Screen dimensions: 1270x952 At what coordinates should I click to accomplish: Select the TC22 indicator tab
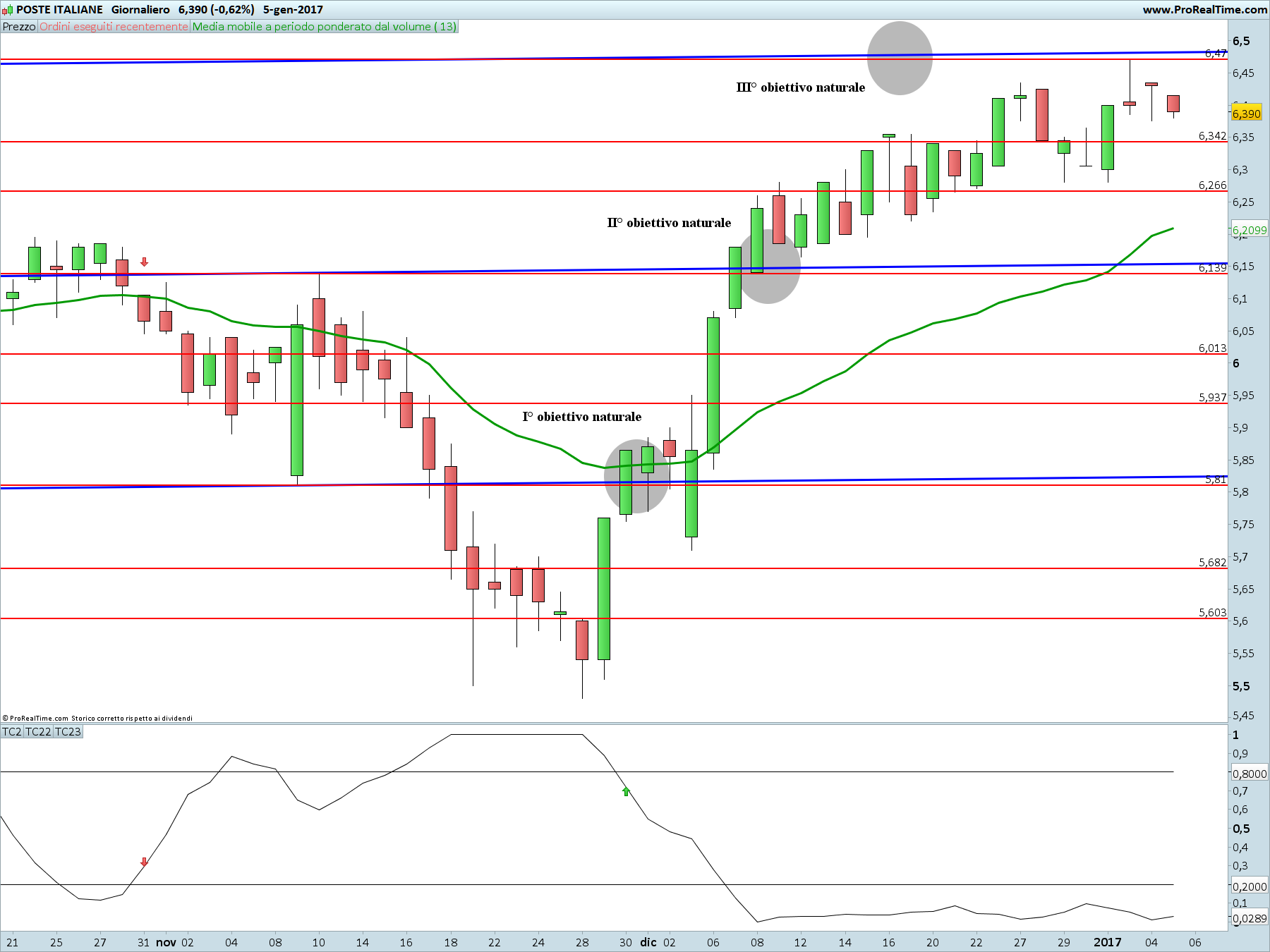[38, 732]
